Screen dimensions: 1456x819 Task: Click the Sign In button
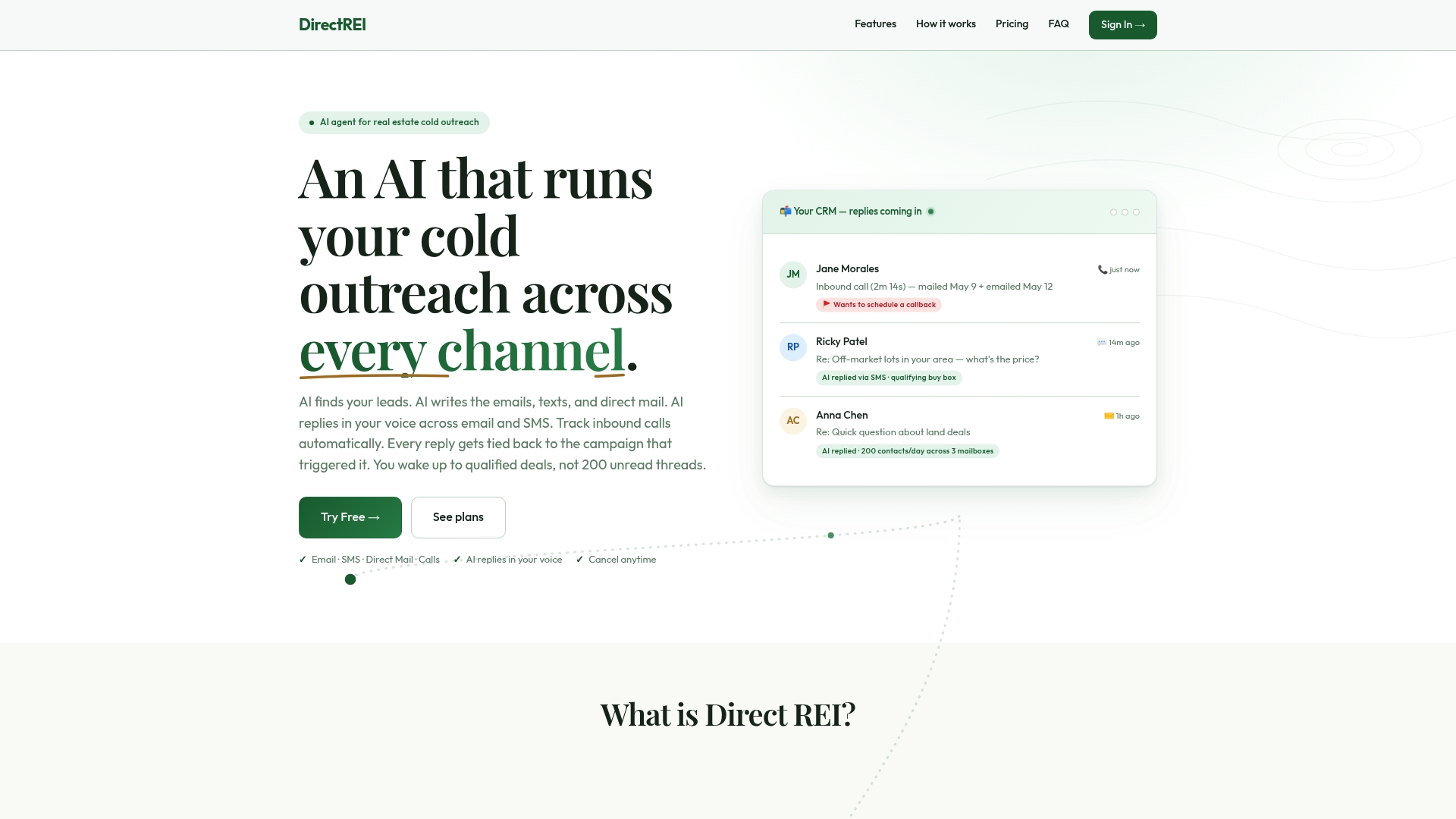1122,25
